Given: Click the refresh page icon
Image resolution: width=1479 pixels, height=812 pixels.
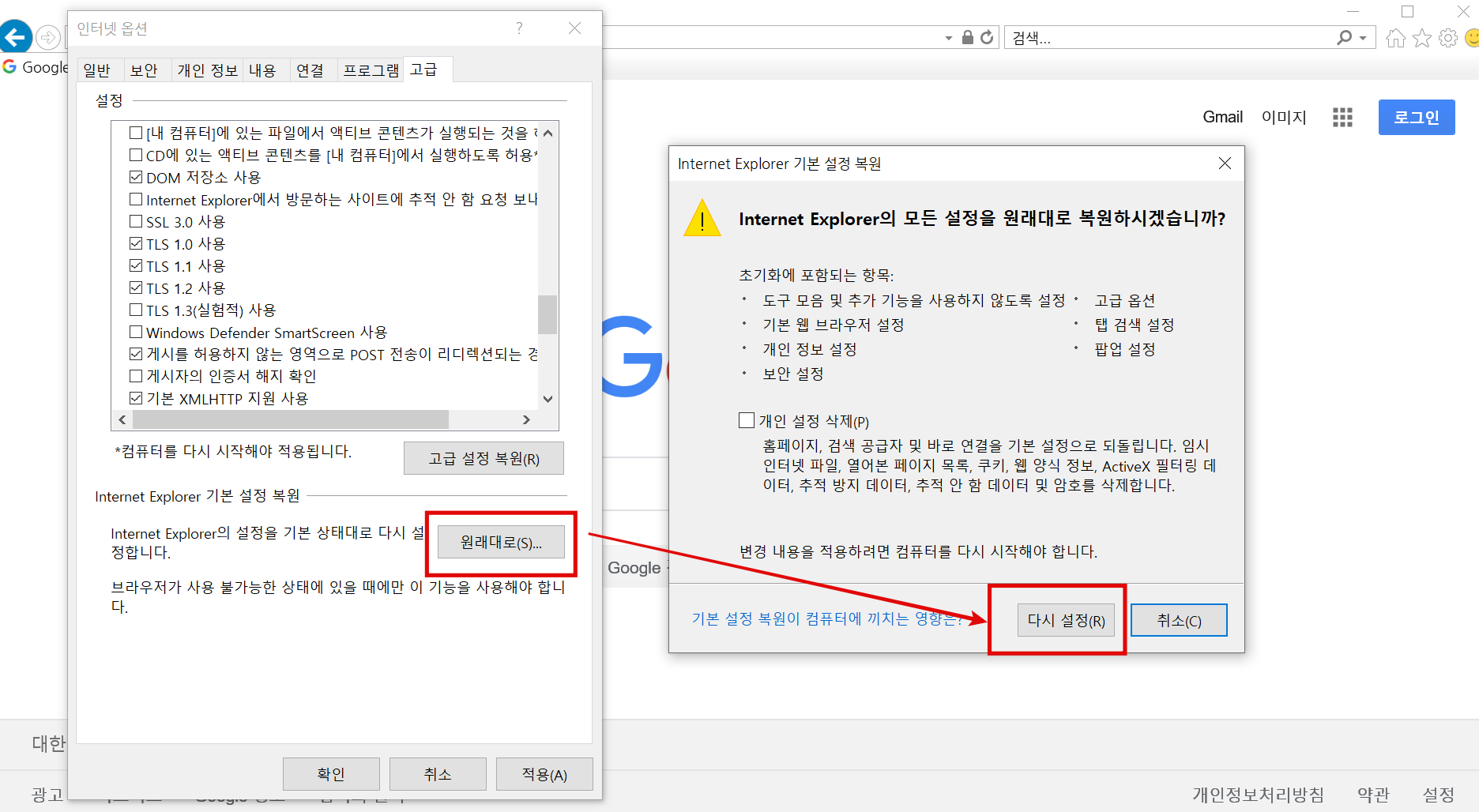Looking at the screenshot, I should pos(987,37).
